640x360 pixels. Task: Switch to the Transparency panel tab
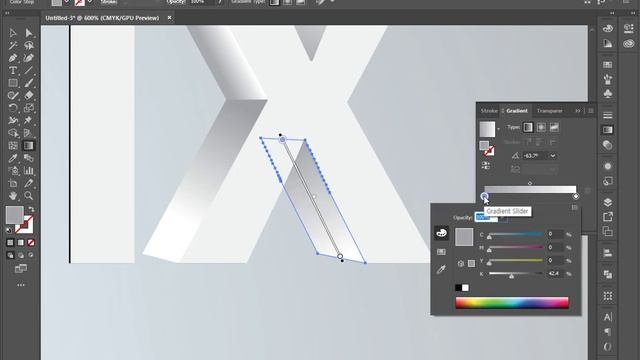[549, 111]
